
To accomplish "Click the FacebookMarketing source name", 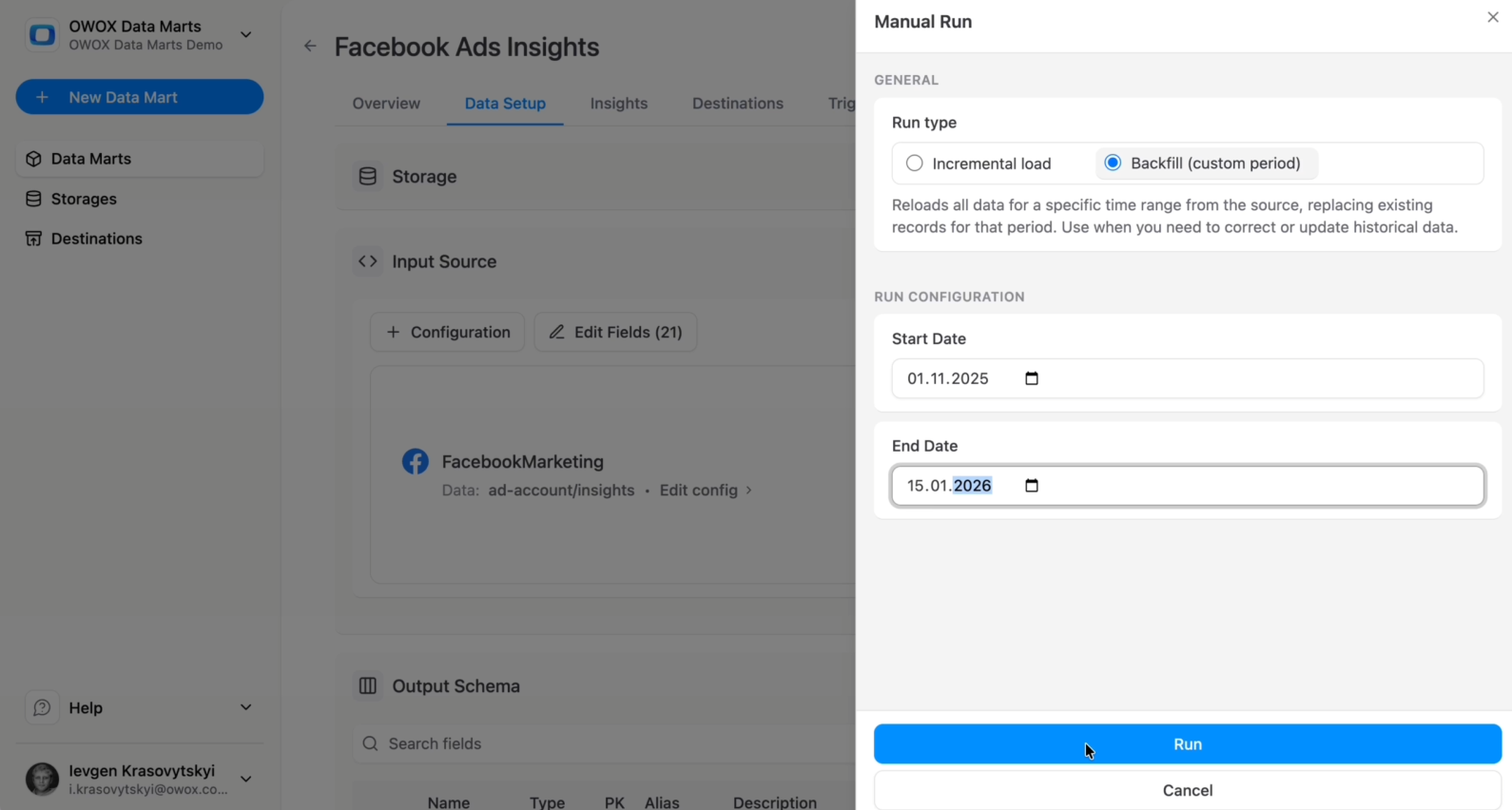I will (523, 462).
